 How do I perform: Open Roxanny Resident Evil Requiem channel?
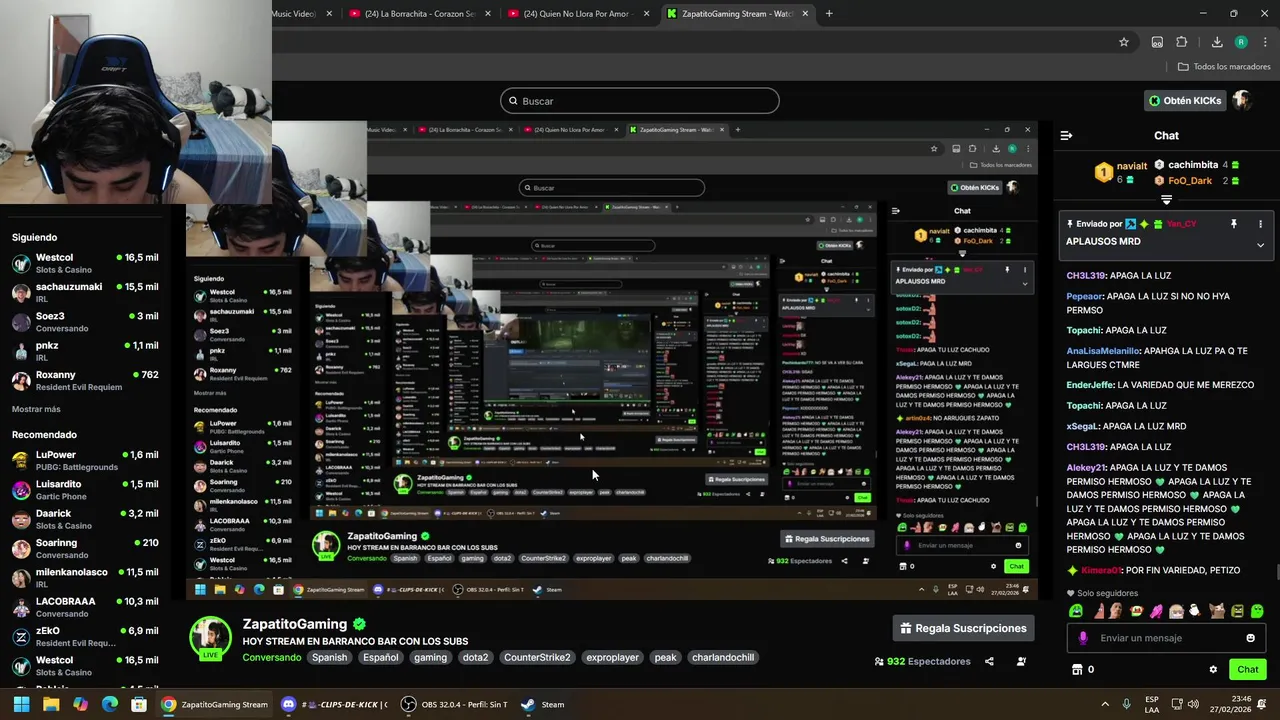85,380
